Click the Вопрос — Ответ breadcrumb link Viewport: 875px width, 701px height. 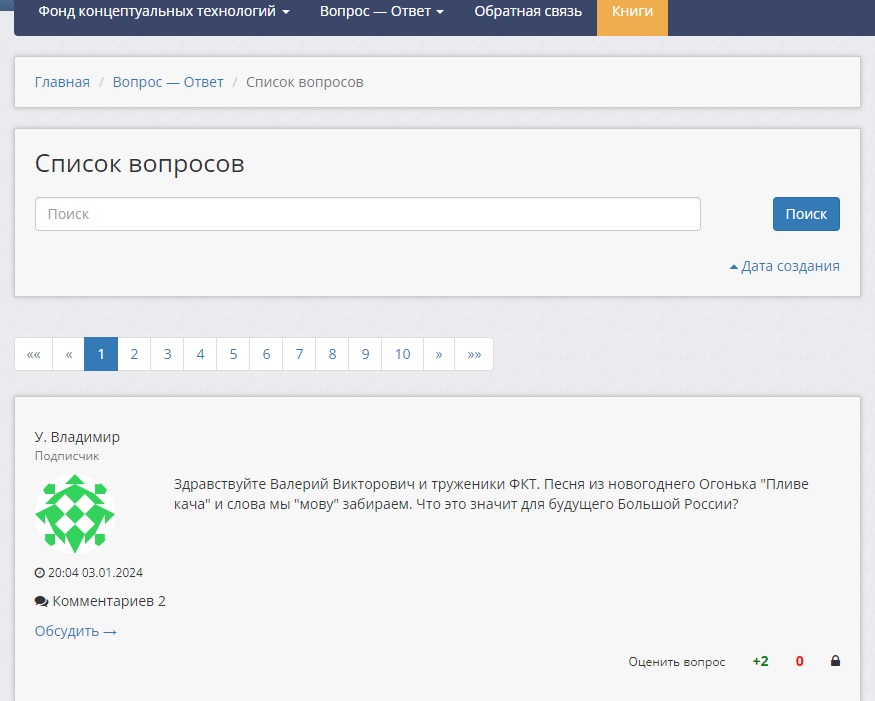(168, 82)
